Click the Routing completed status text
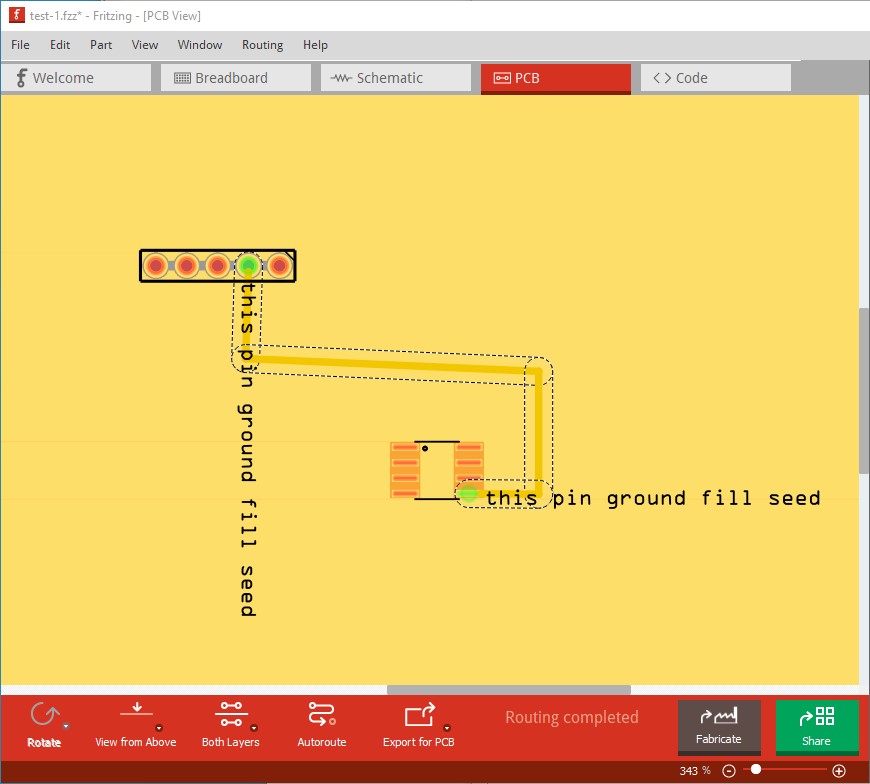Image resolution: width=870 pixels, height=784 pixels. click(x=571, y=717)
